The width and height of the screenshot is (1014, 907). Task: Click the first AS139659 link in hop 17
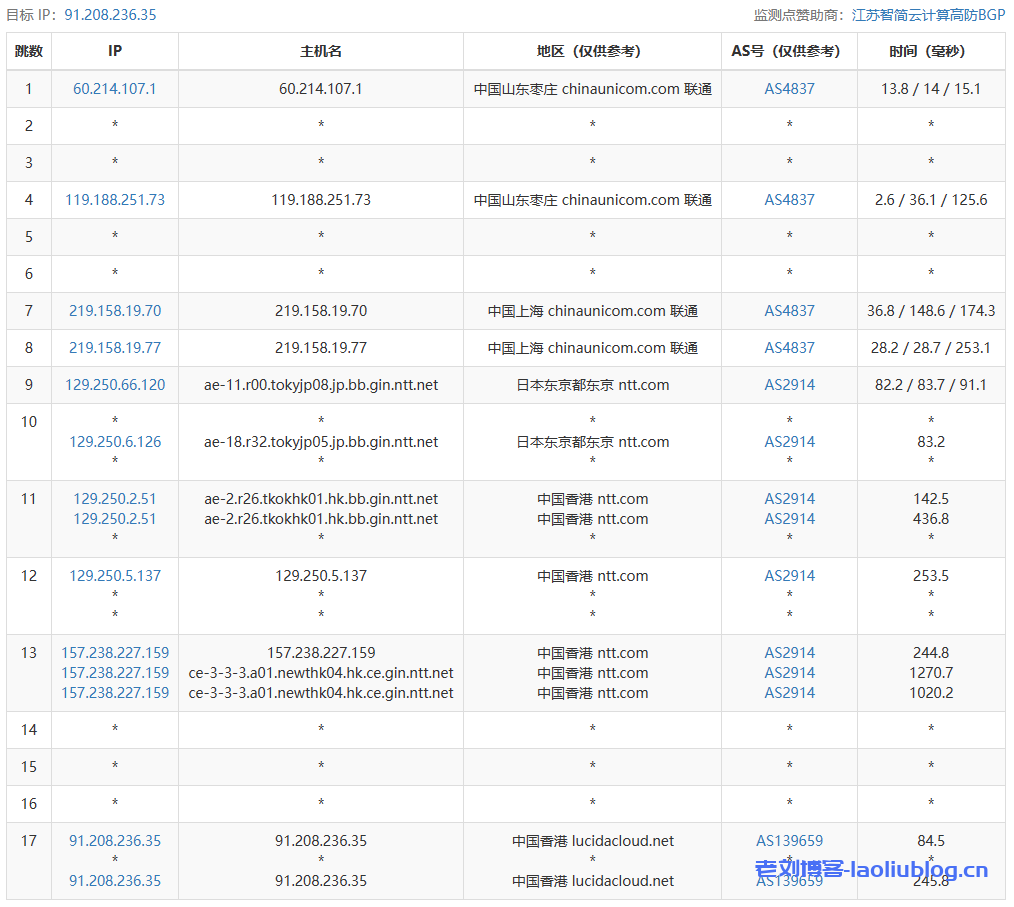point(789,841)
